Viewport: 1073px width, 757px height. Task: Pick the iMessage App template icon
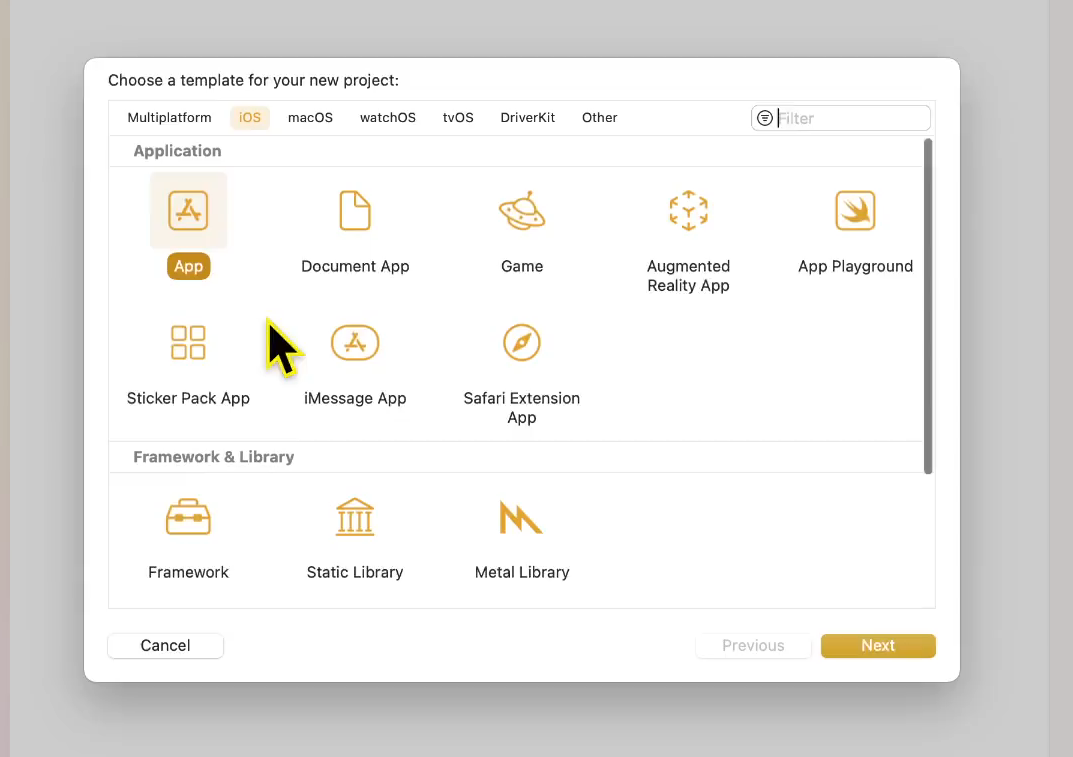pyautogui.click(x=355, y=342)
